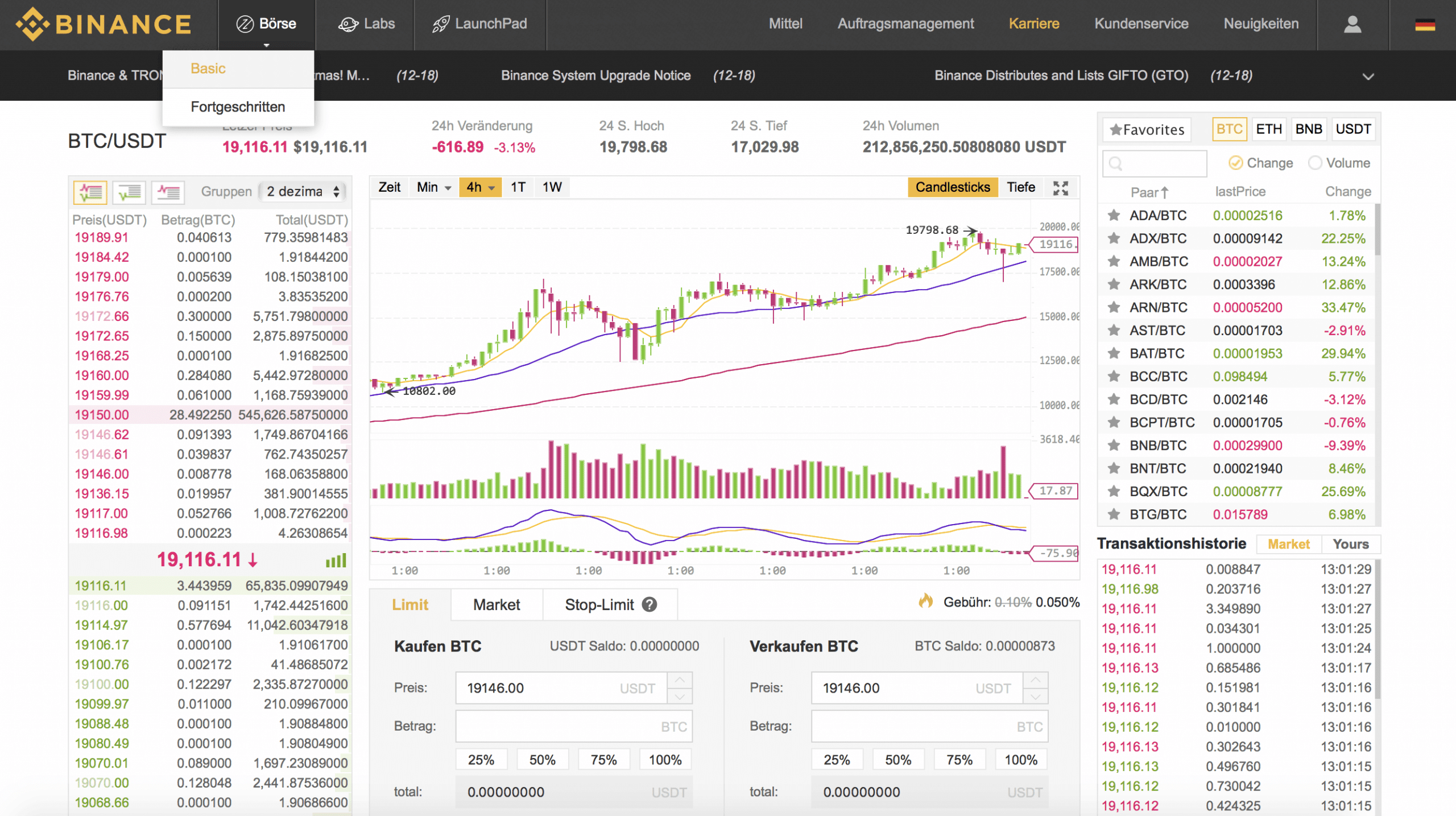Screen dimensions: 1456x816
Task: Star the AST/BTC pair
Action: coord(1114,331)
